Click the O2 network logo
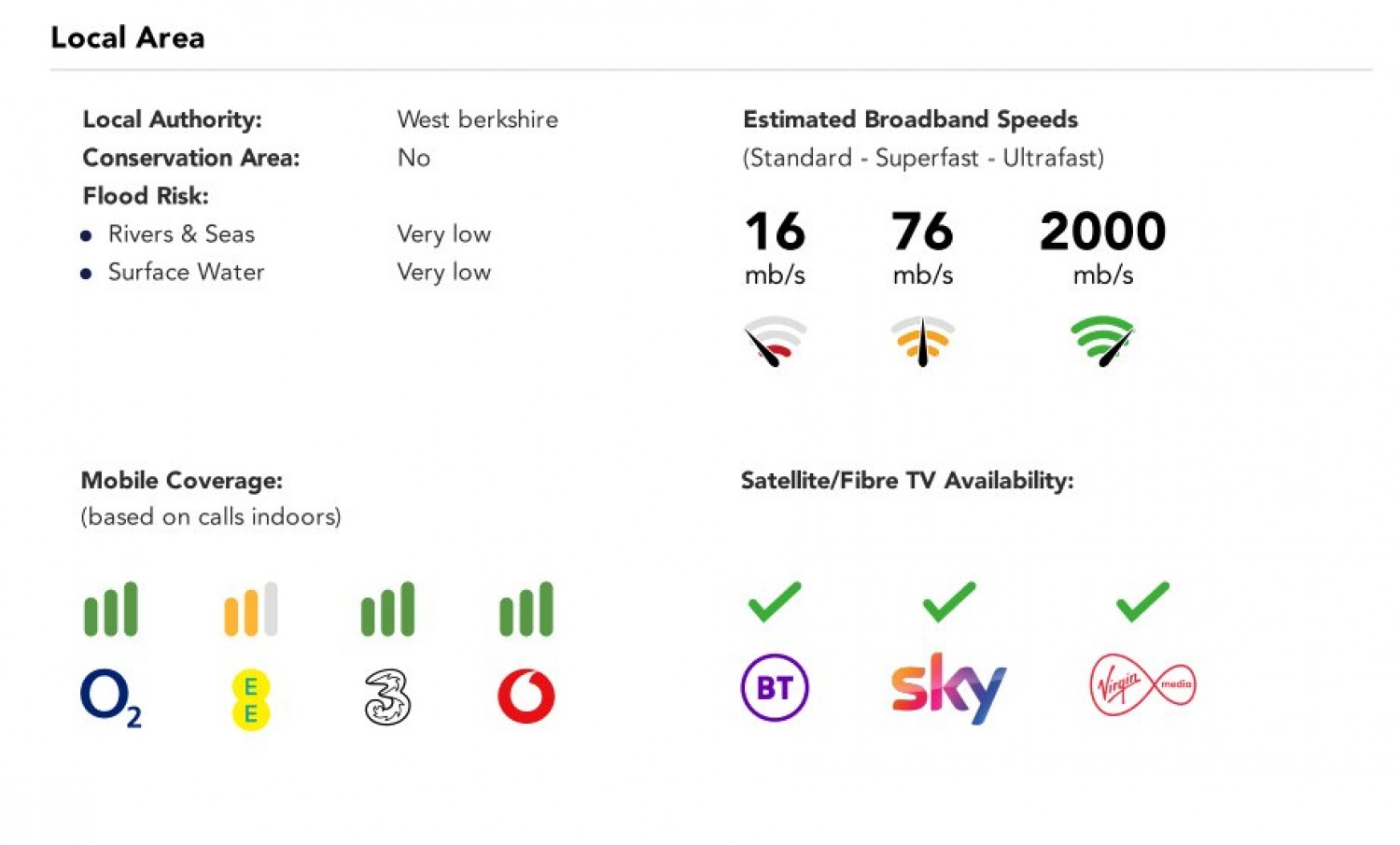Screen dimensions: 1400x845 tap(109, 697)
